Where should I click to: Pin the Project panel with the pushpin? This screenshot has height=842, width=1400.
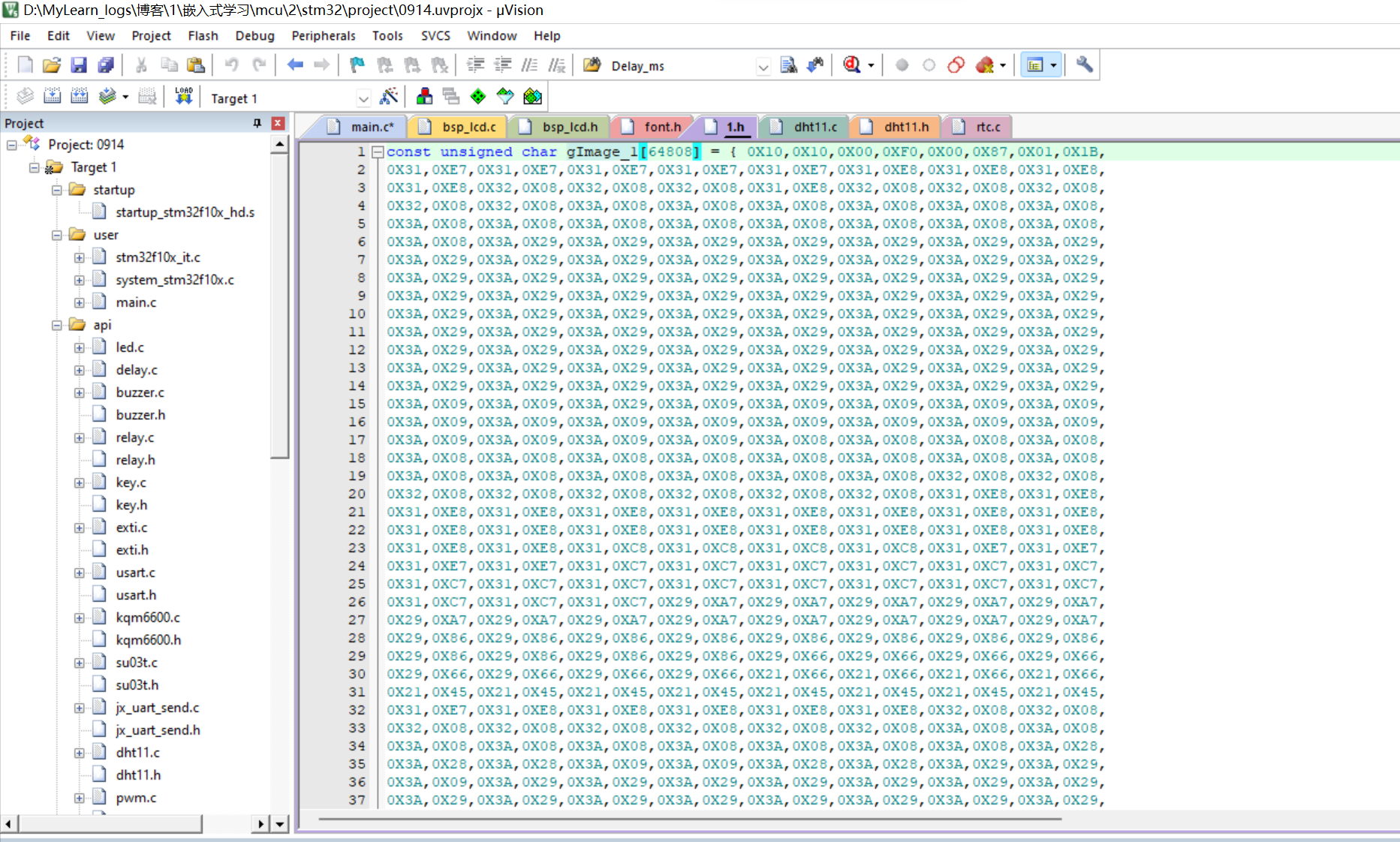[x=257, y=123]
